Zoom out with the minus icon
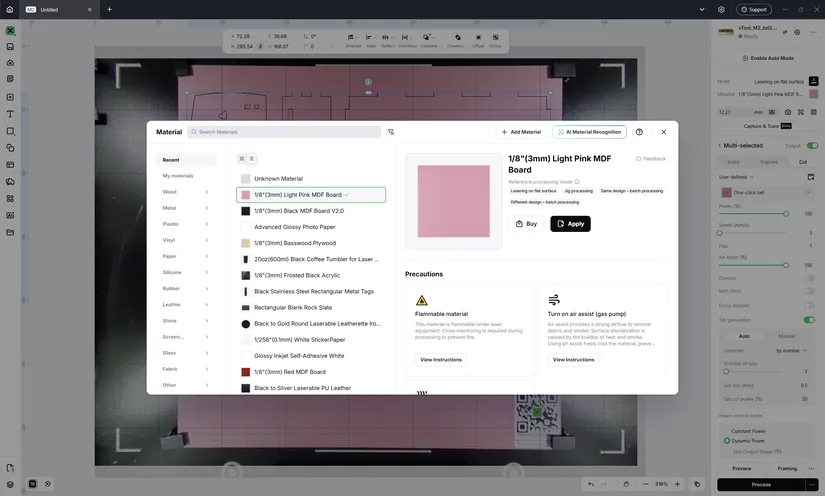The height and width of the screenshot is (496, 825). [646, 484]
